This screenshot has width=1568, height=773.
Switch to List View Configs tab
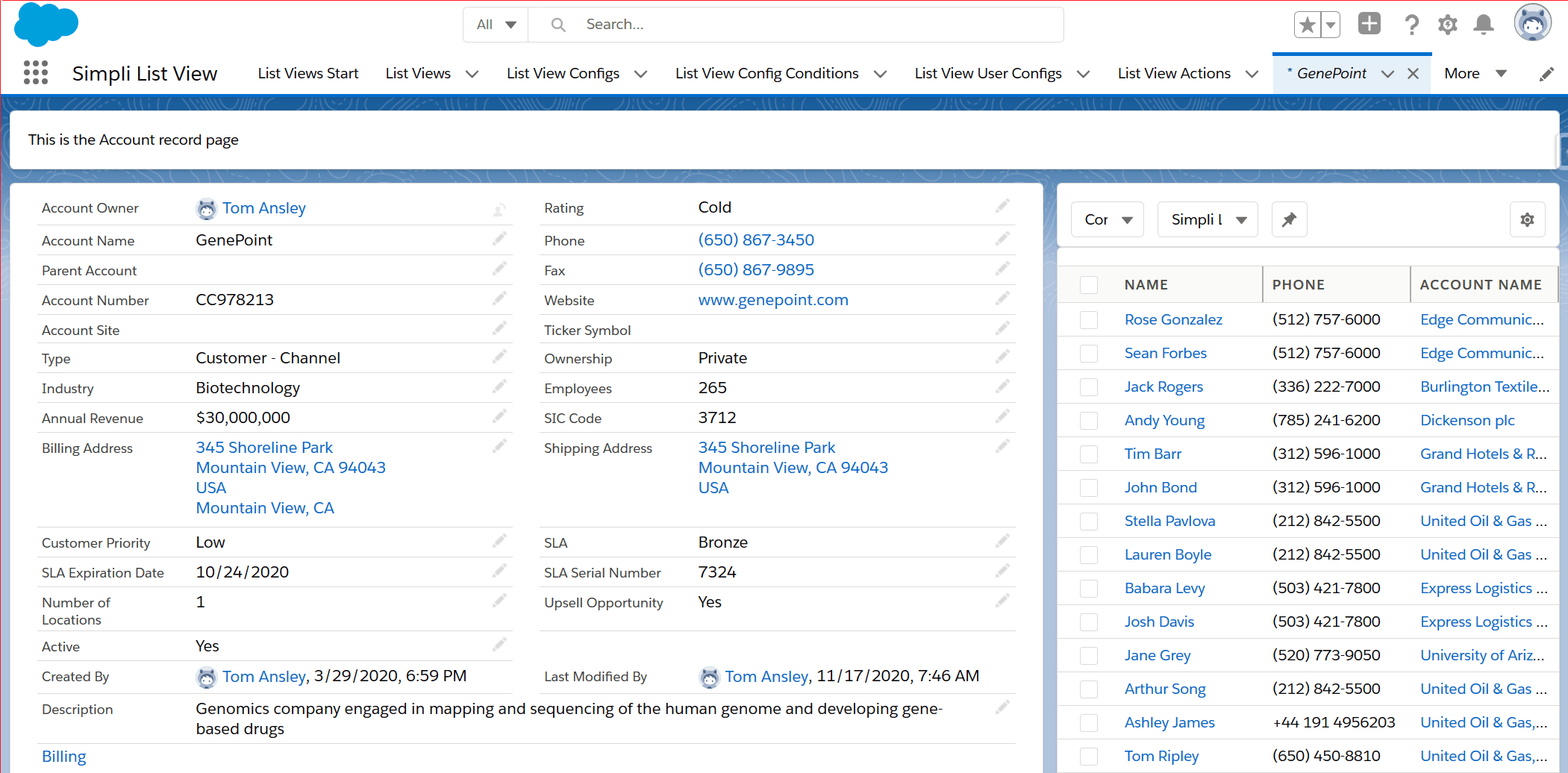click(x=563, y=73)
